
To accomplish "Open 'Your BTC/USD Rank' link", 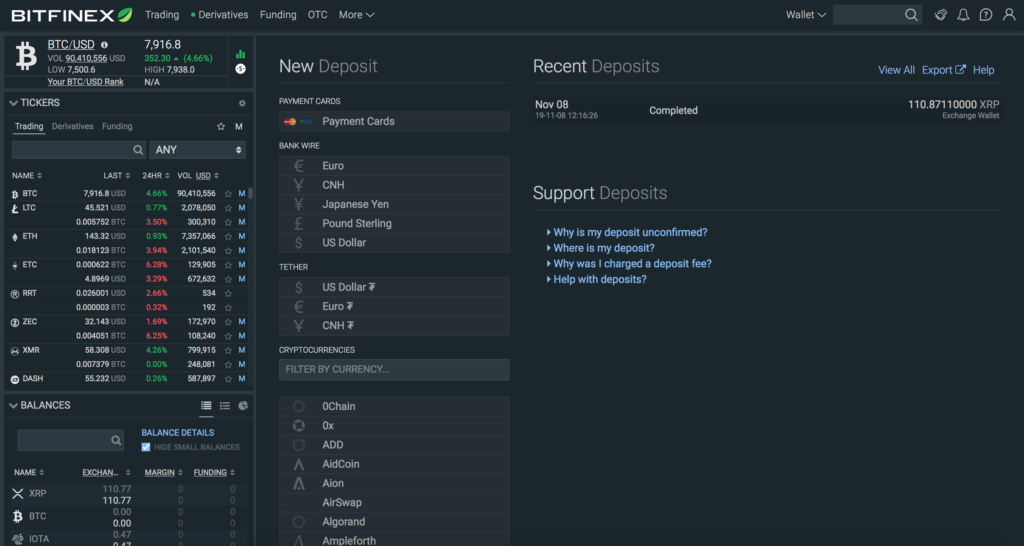I will coord(86,82).
